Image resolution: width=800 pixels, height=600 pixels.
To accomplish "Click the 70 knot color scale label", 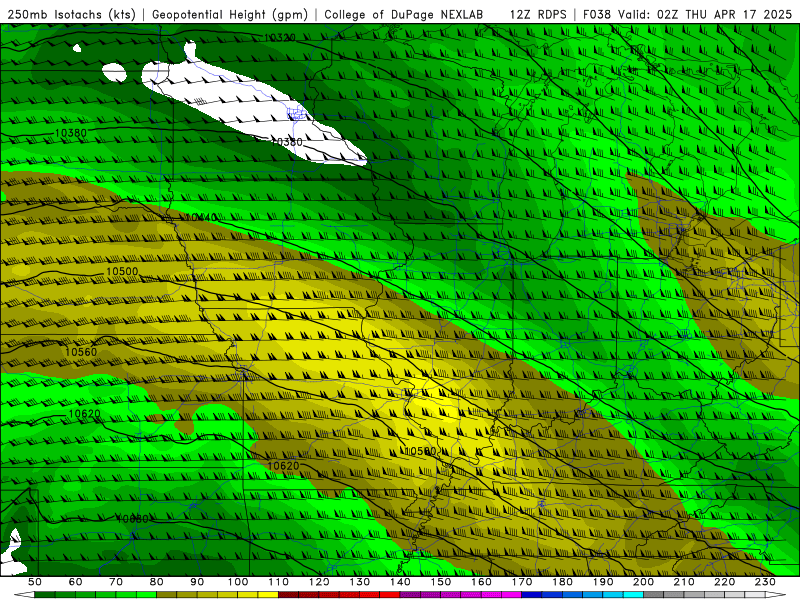I will point(116,582).
